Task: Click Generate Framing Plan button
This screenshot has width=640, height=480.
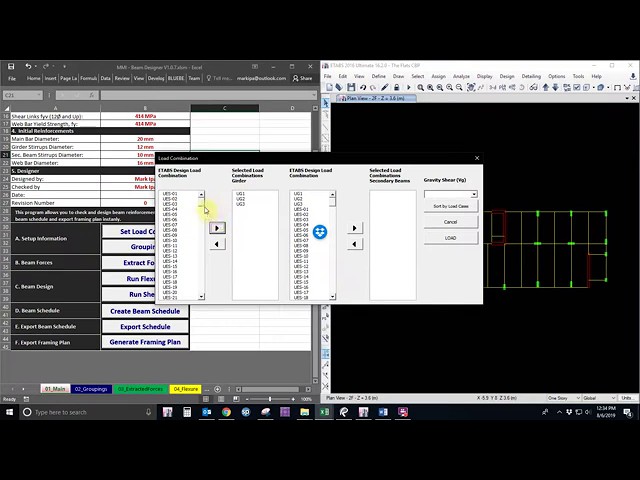Action: (145, 342)
